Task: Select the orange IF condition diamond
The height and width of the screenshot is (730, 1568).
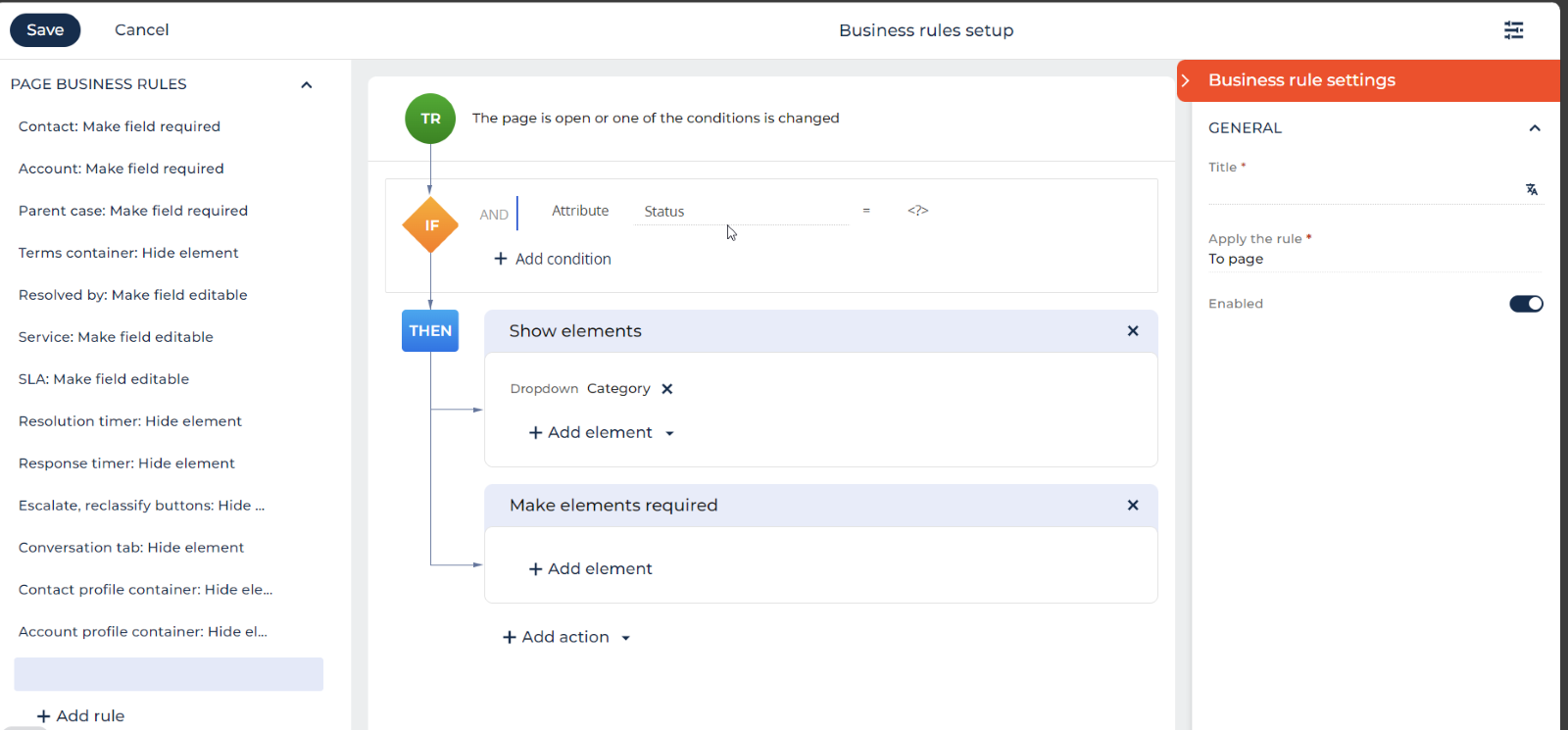Action: tap(431, 225)
